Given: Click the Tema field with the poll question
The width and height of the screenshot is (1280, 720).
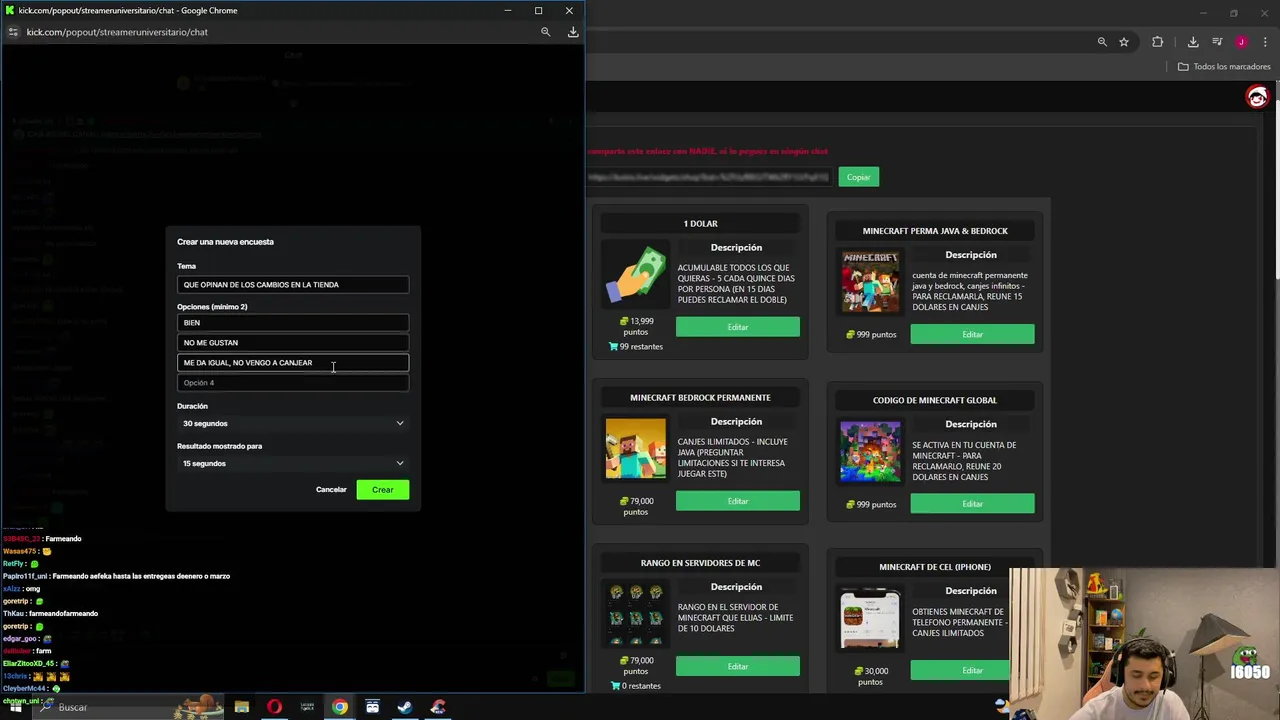Looking at the screenshot, I should click(293, 285).
